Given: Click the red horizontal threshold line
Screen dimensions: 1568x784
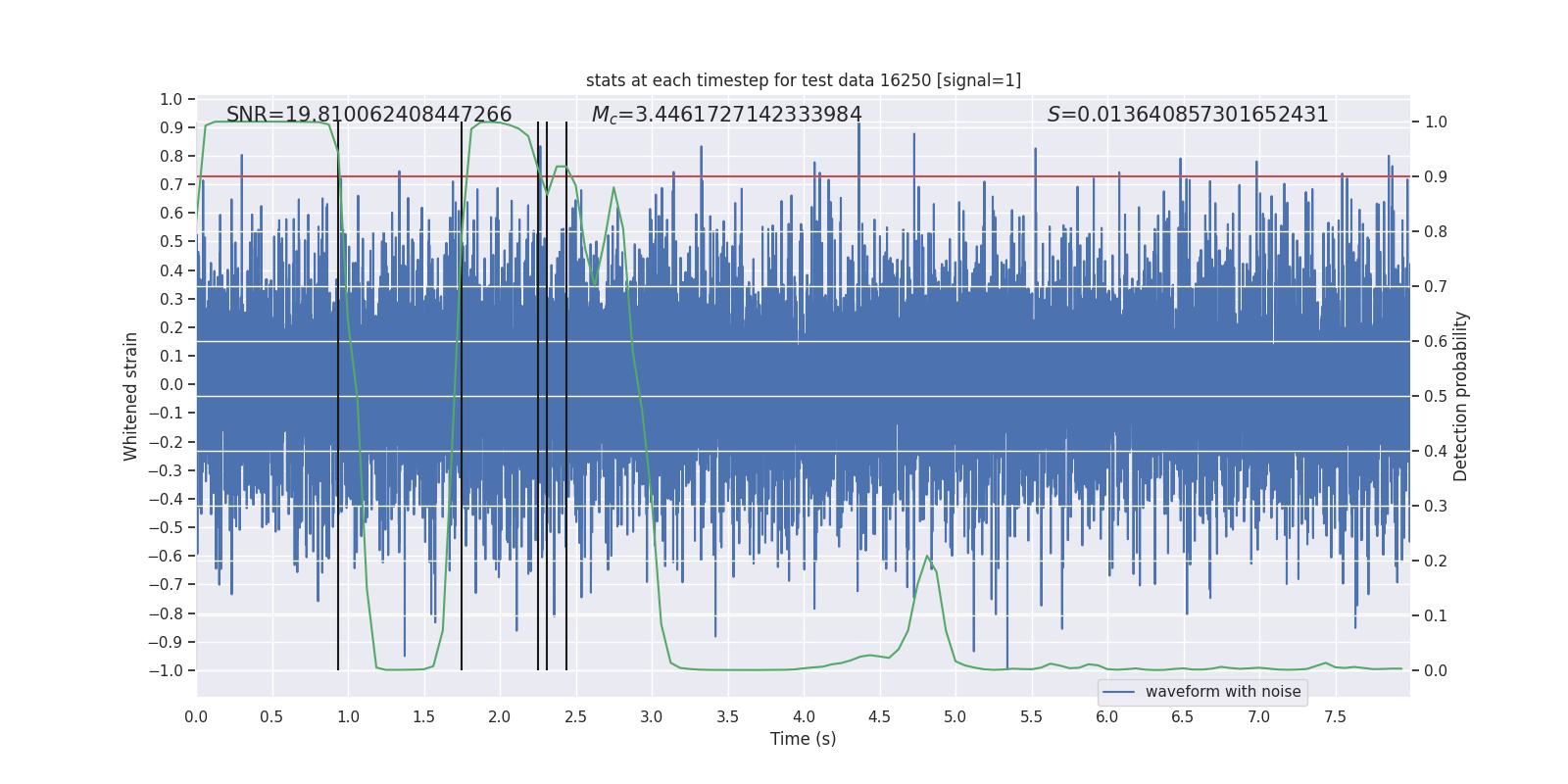Looking at the screenshot, I should pyautogui.click(x=804, y=176).
